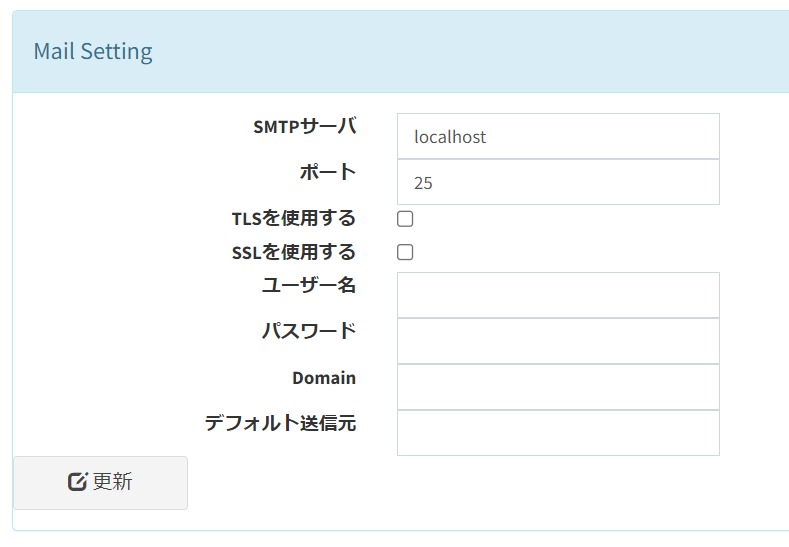Click the empty panel area right of 更新 button

[480, 490]
